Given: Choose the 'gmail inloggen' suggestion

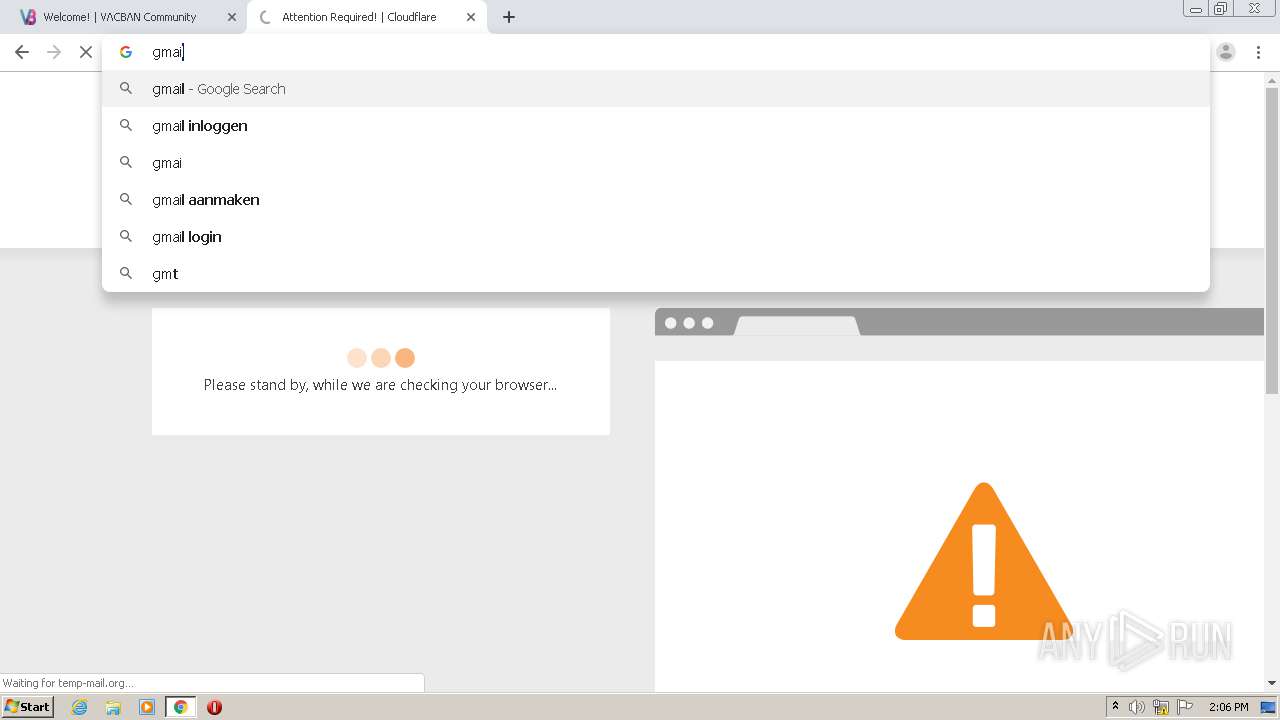Looking at the screenshot, I should pyautogui.click(x=656, y=126).
